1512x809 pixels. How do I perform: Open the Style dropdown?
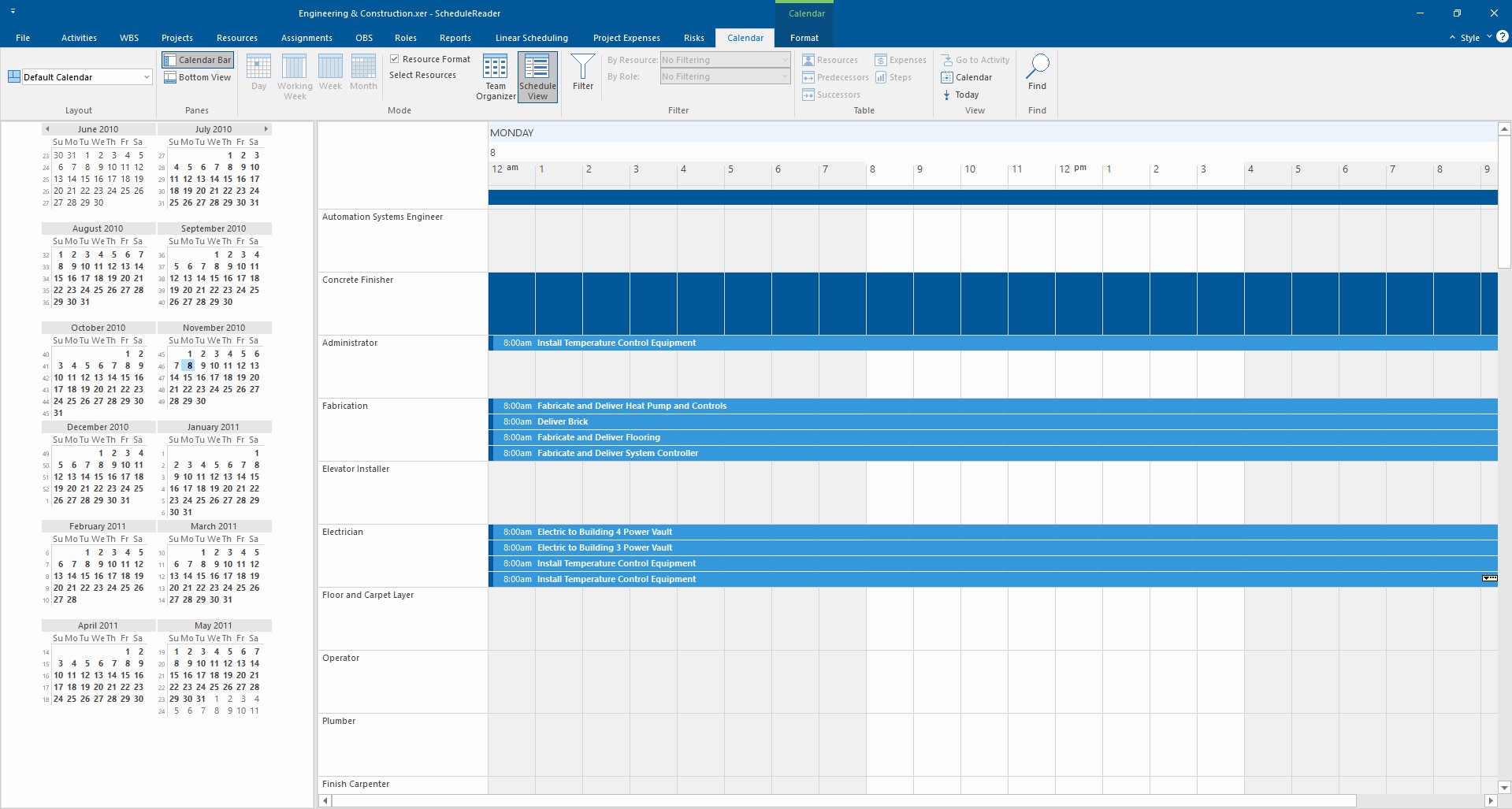click(x=1476, y=37)
